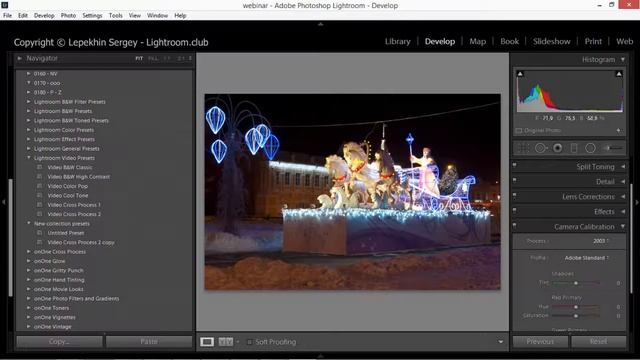
Task: Click the Video B&W High Contrast preset icon
Action: click(40, 177)
